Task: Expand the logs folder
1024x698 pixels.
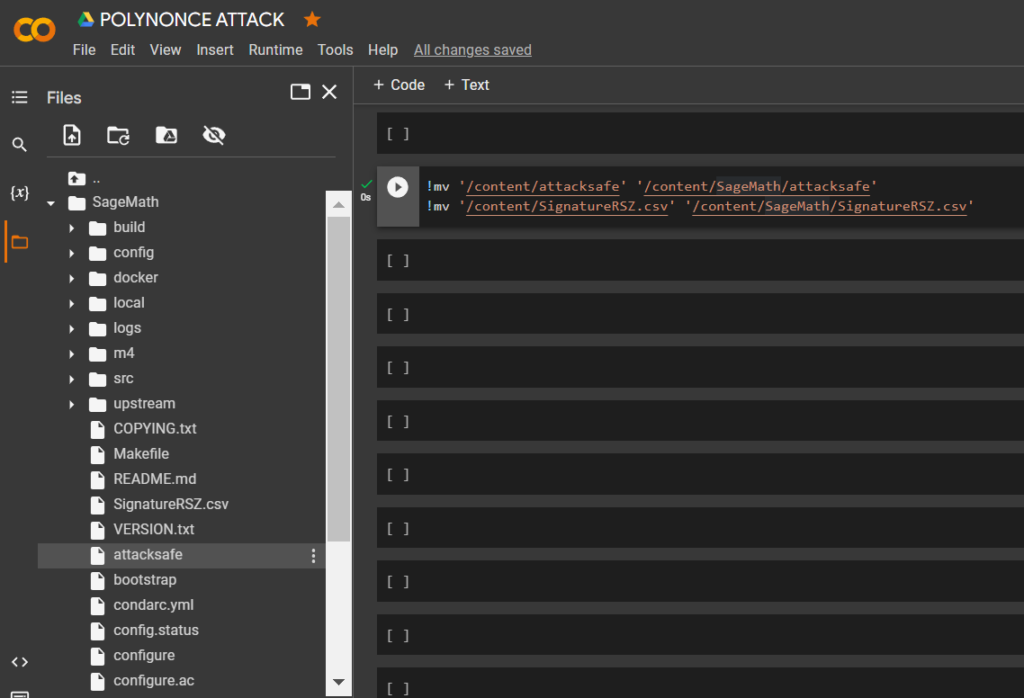Action: click(x=72, y=329)
